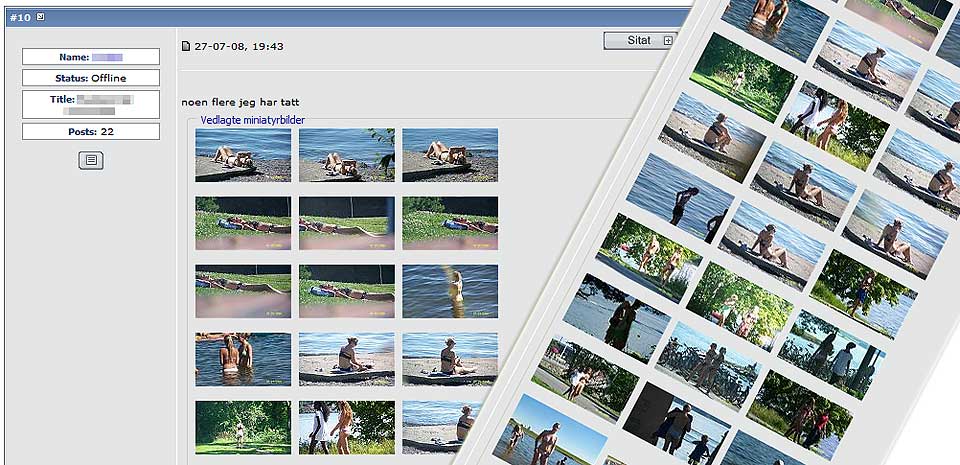Select the text 'noen flere jeg har tatt'
This screenshot has height=465, width=960.
[241, 102]
